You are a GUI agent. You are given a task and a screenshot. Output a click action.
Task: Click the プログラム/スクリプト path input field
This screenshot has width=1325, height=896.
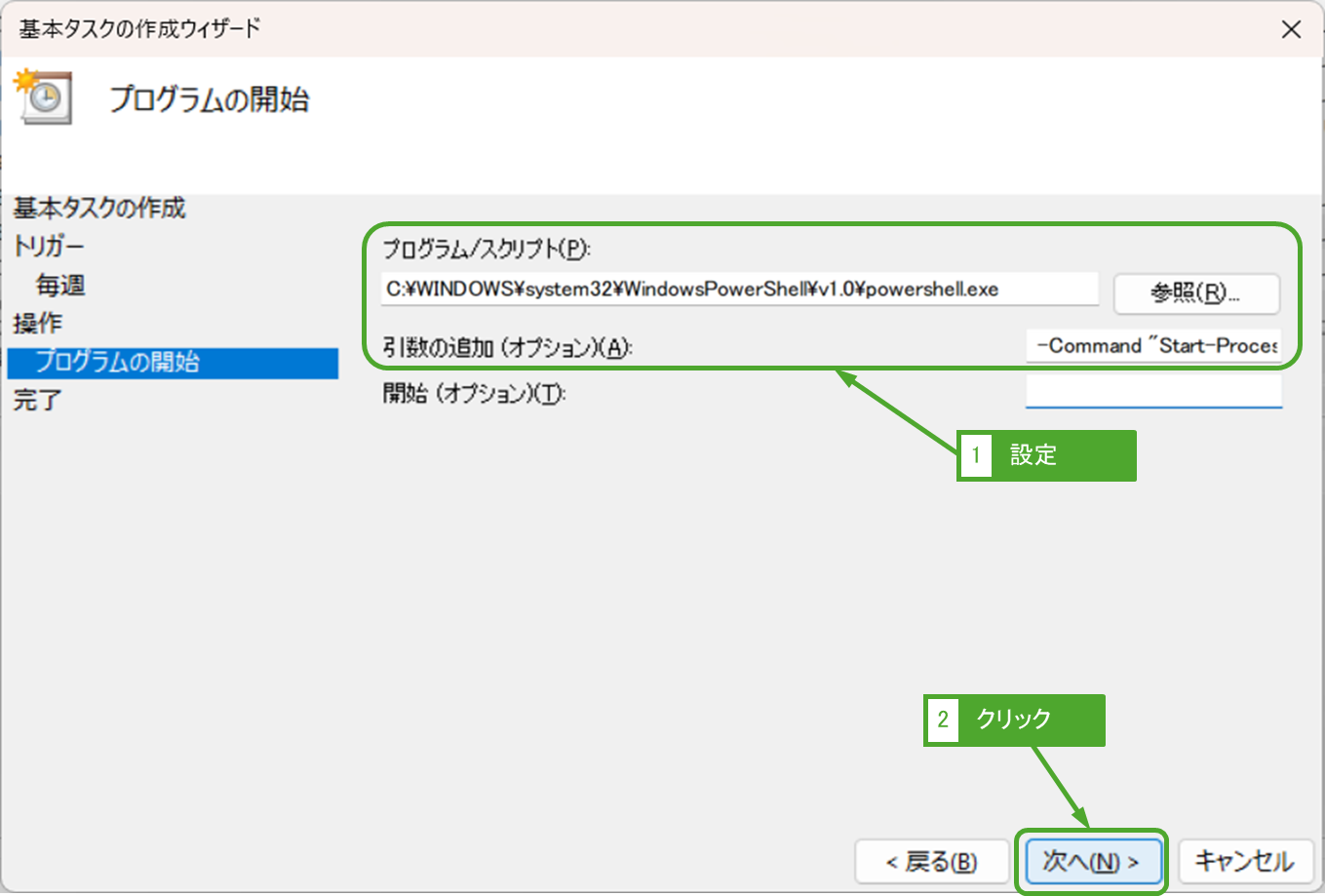739,290
